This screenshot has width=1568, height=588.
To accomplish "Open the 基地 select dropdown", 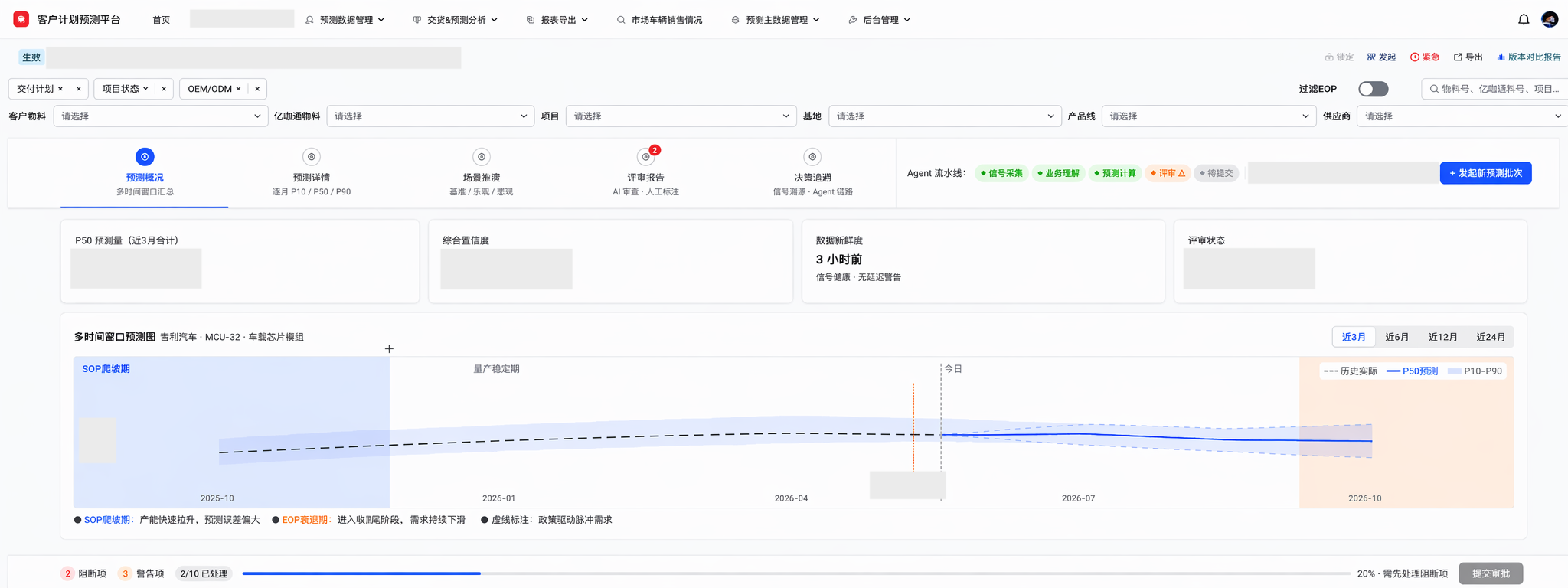I will [x=945, y=116].
